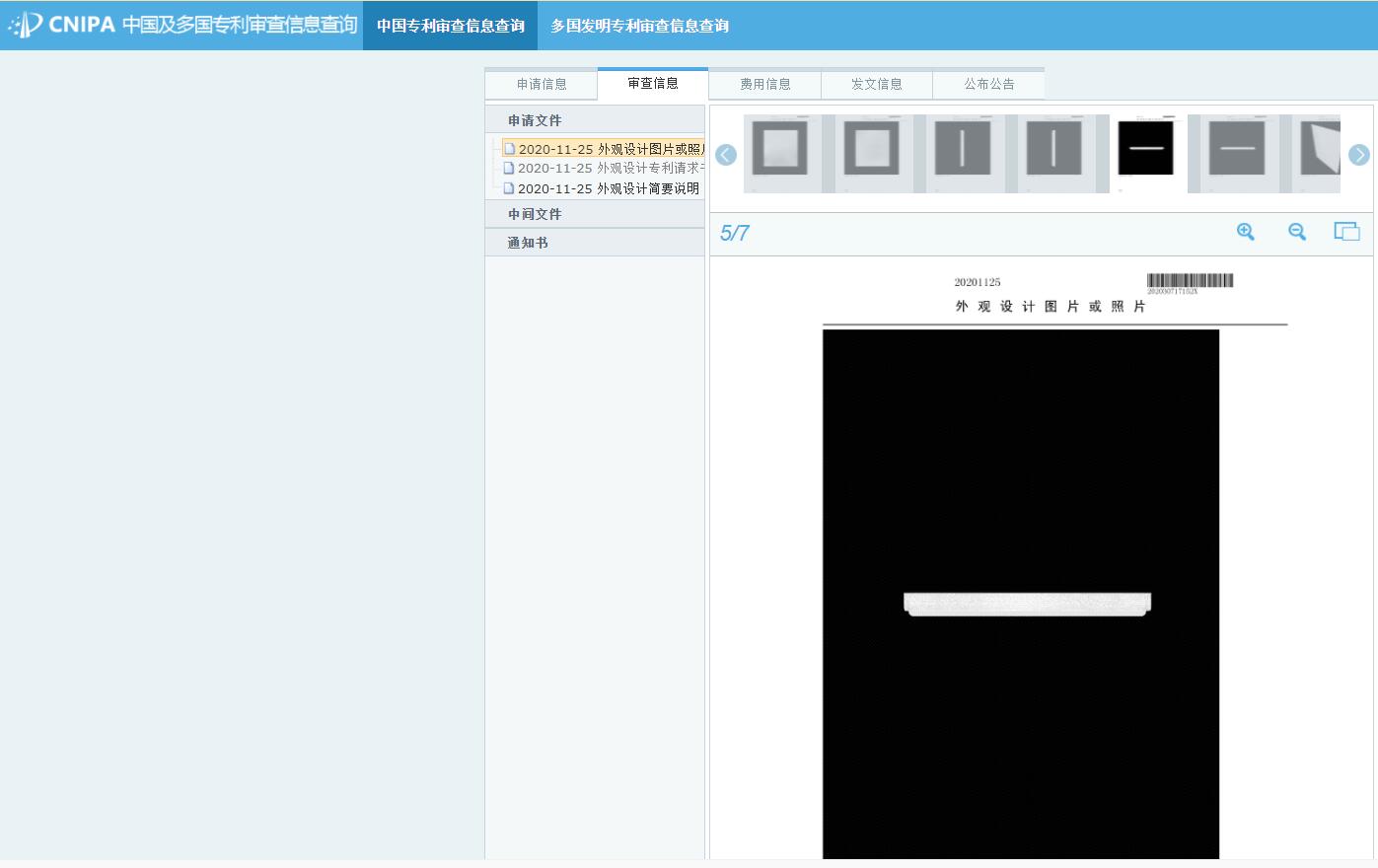Open the 发文信息 tab
The width and height of the screenshot is (1378, 868).
877,84
